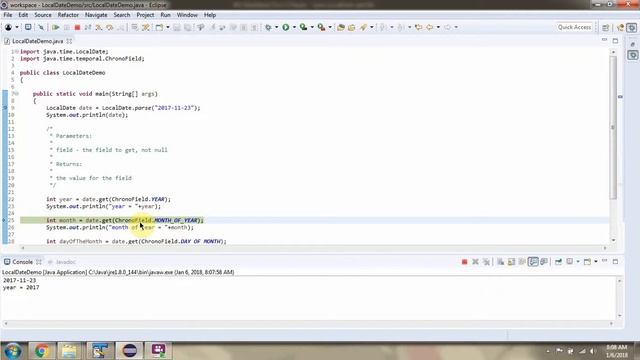This screenshot has height=360, width=640.
Task: Click the Forward navigation arrow icon
Action: tap(447, 27)
